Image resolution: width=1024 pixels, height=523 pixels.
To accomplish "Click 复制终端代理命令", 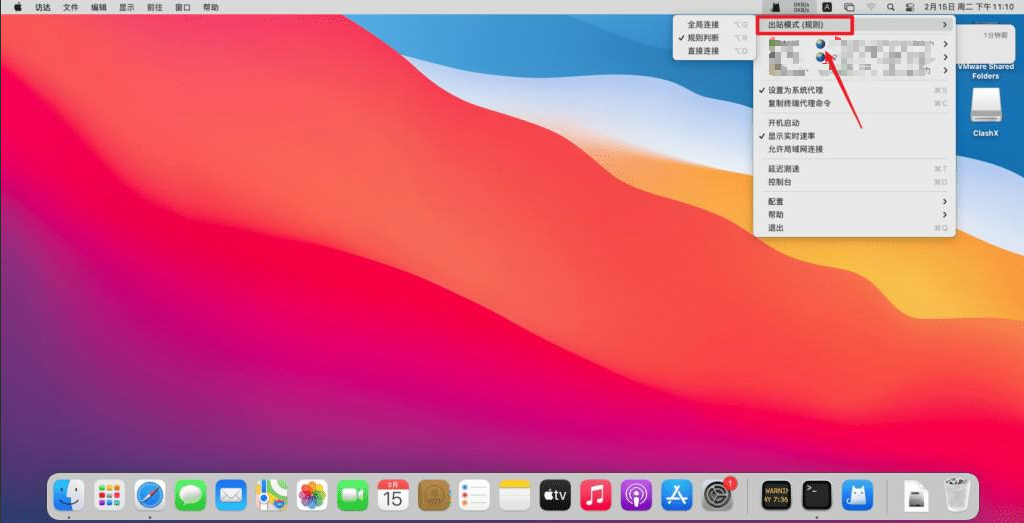I will click(799, 103).
